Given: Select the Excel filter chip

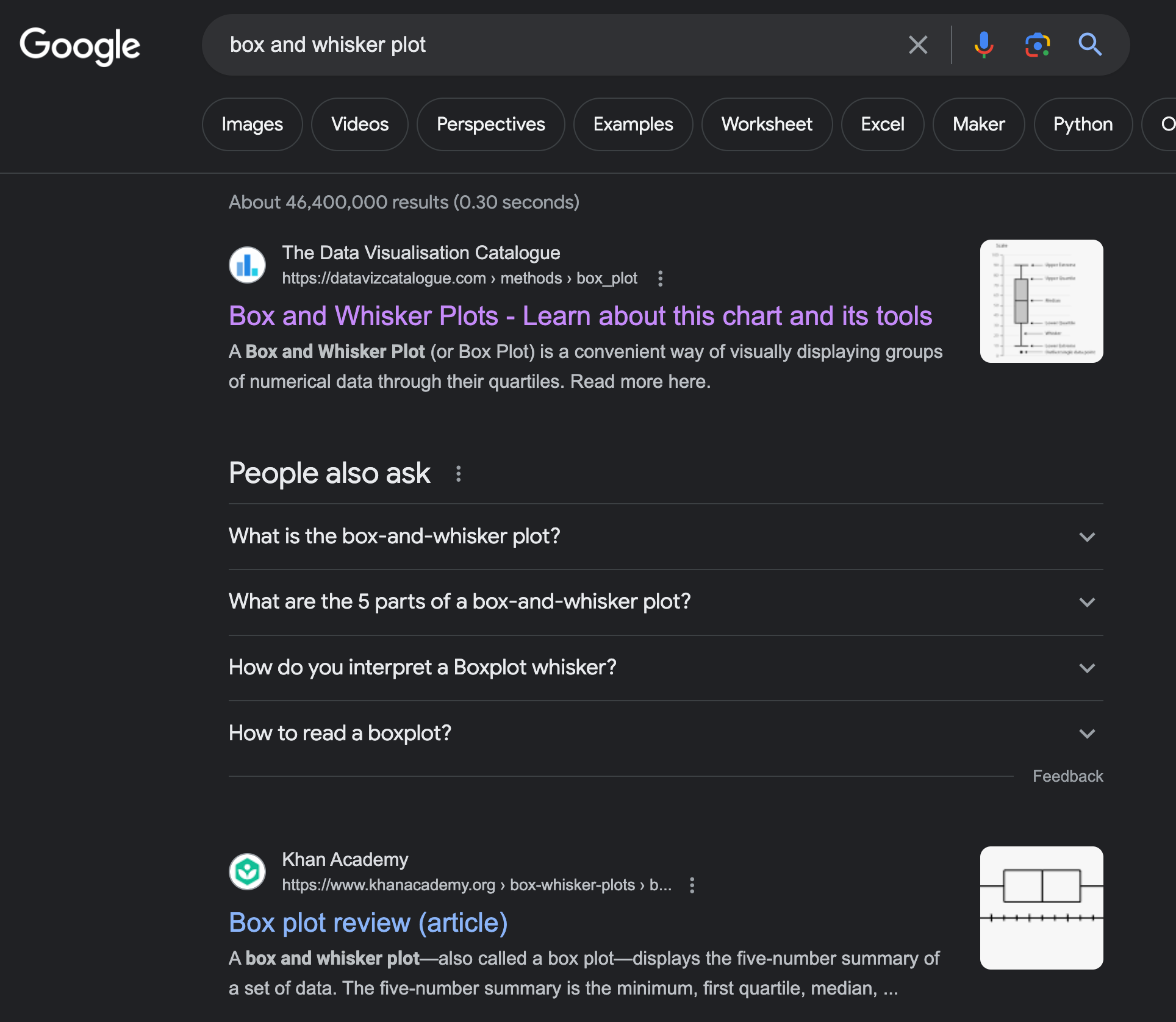Looking at the screenshot, I should click(x=883, y=124).
